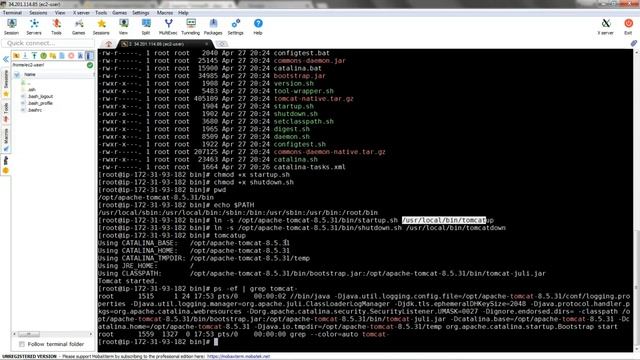The height and width of the screenshot is (360, 640).
Task: Click the paperclip icon at right of tab bar
Action: (x=633, y=43)
